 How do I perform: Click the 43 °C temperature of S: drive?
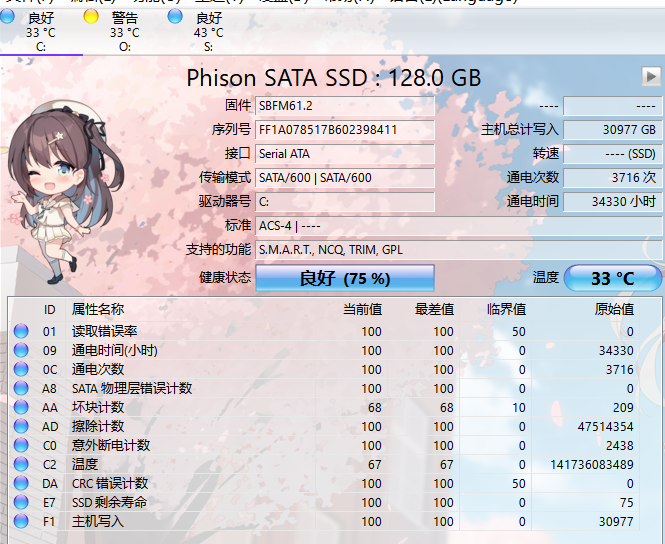(x=209, y=33)
